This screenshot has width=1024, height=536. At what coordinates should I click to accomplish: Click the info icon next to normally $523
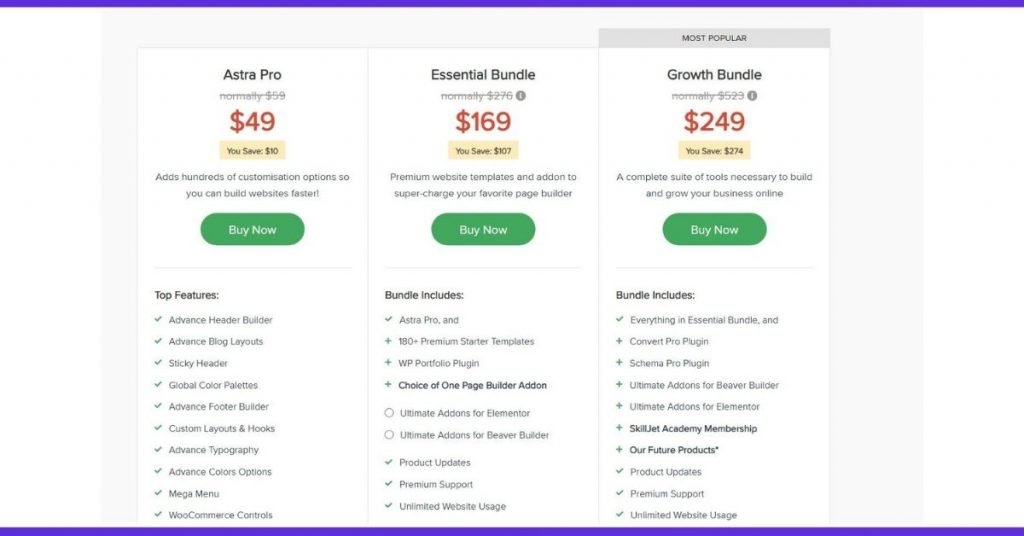752,96
